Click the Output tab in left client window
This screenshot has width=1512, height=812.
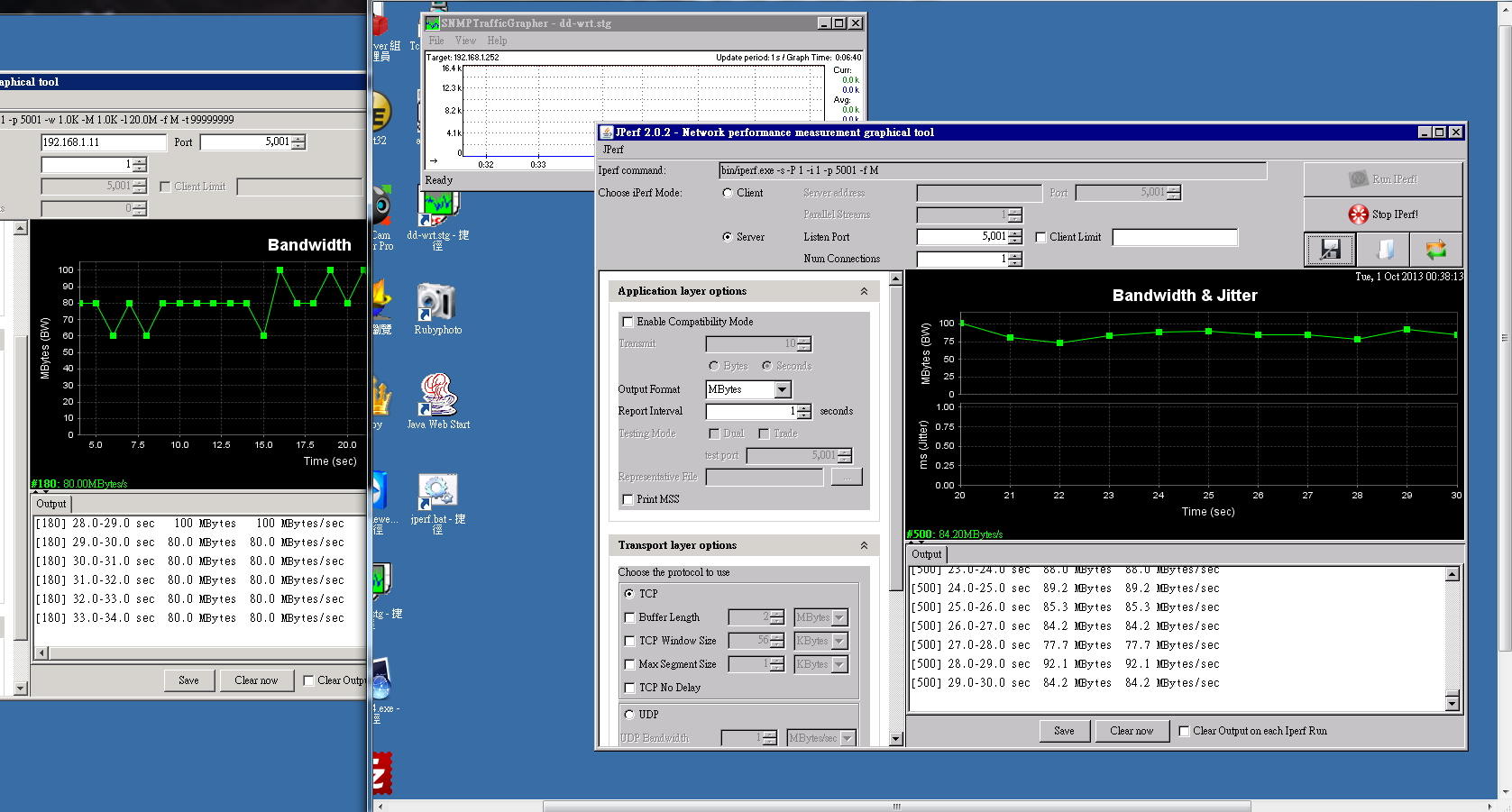click(x=50, y=504)
